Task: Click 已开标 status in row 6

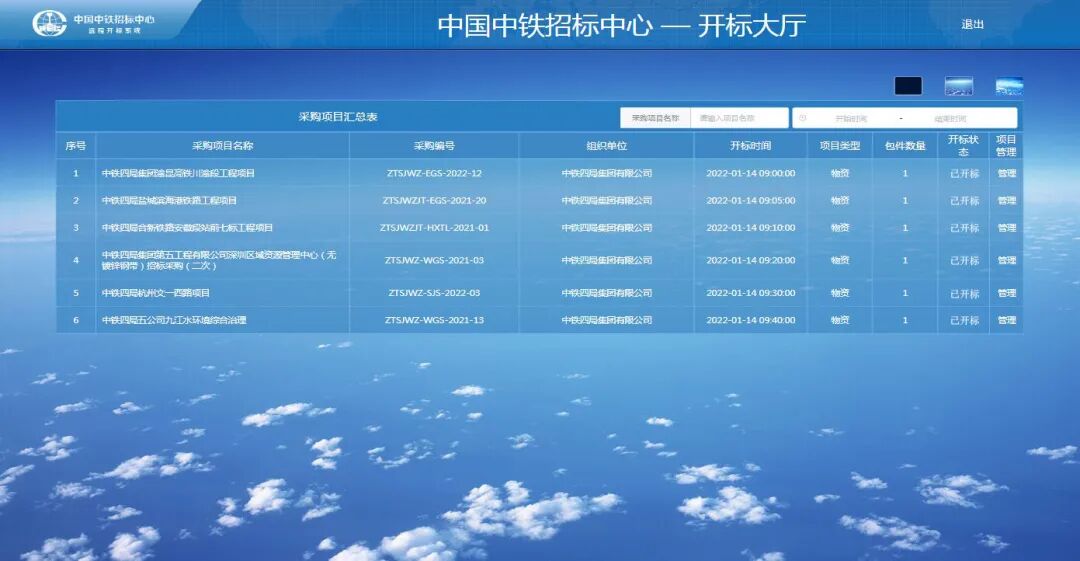Action: [964, 320]
